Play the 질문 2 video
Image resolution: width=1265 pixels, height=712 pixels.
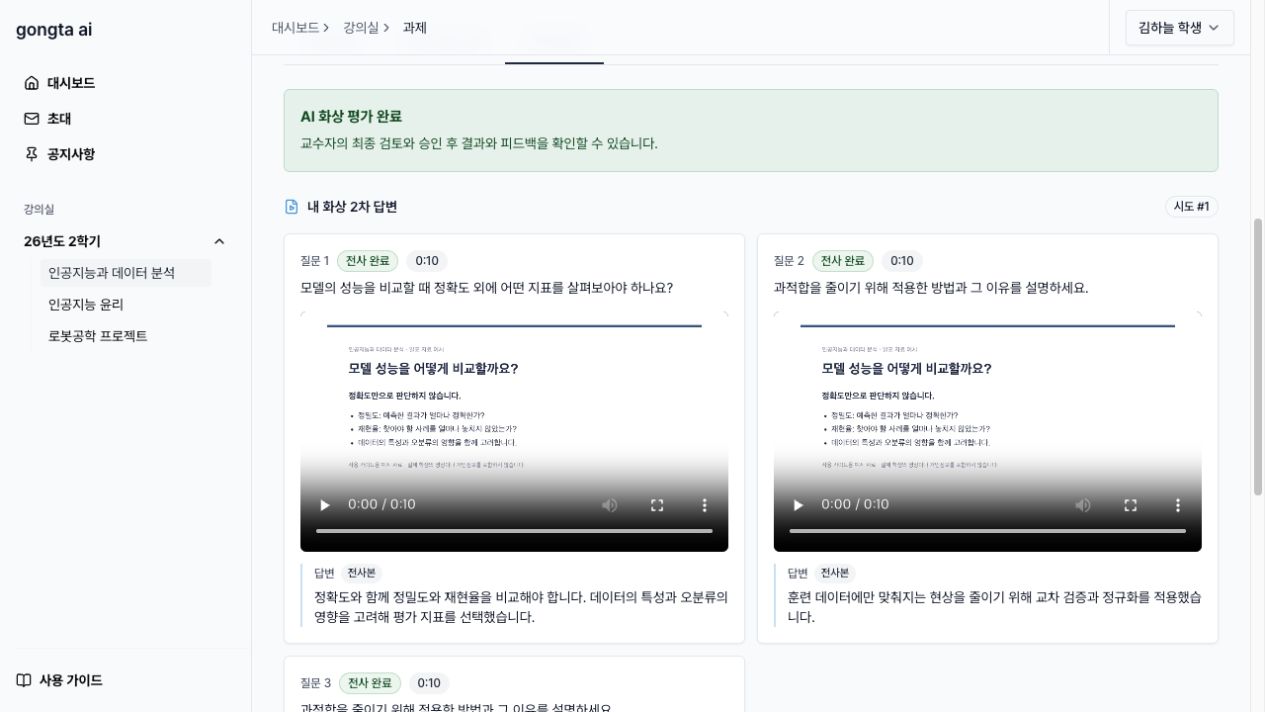(797, 505)
